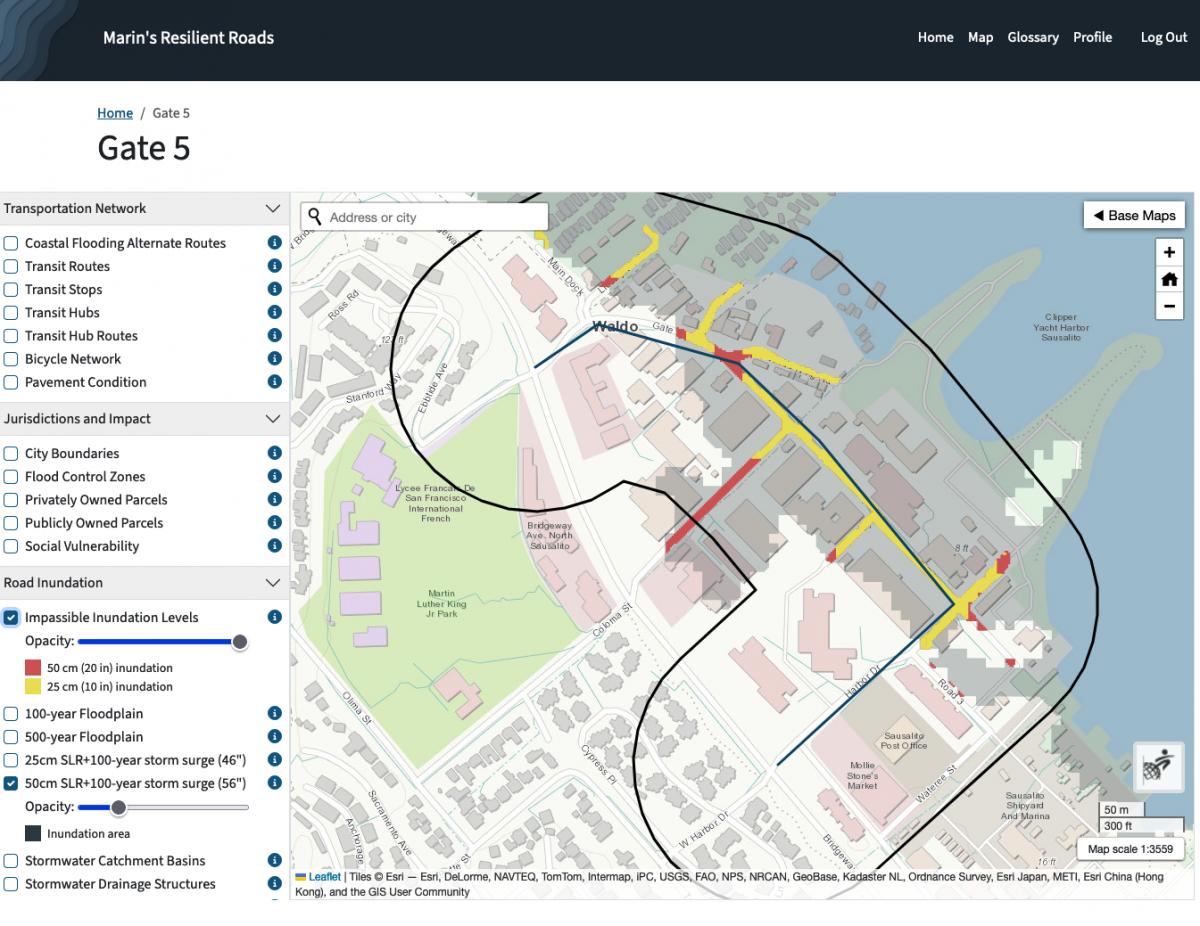Click the dark Inundation area swatch
Viewport: 1200px width, 926px height.
(x=33, y=834)
